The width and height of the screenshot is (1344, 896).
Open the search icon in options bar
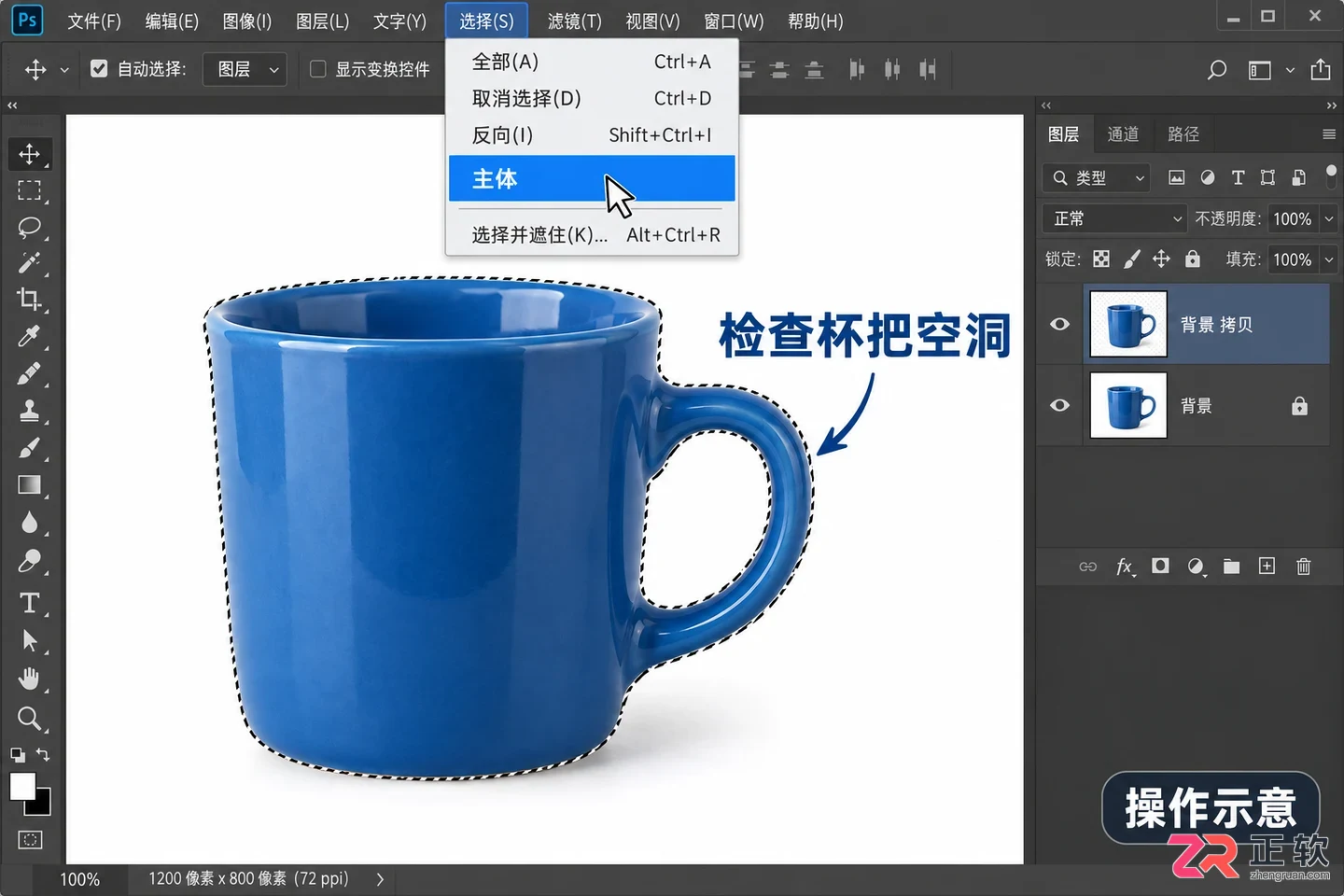1217,70
